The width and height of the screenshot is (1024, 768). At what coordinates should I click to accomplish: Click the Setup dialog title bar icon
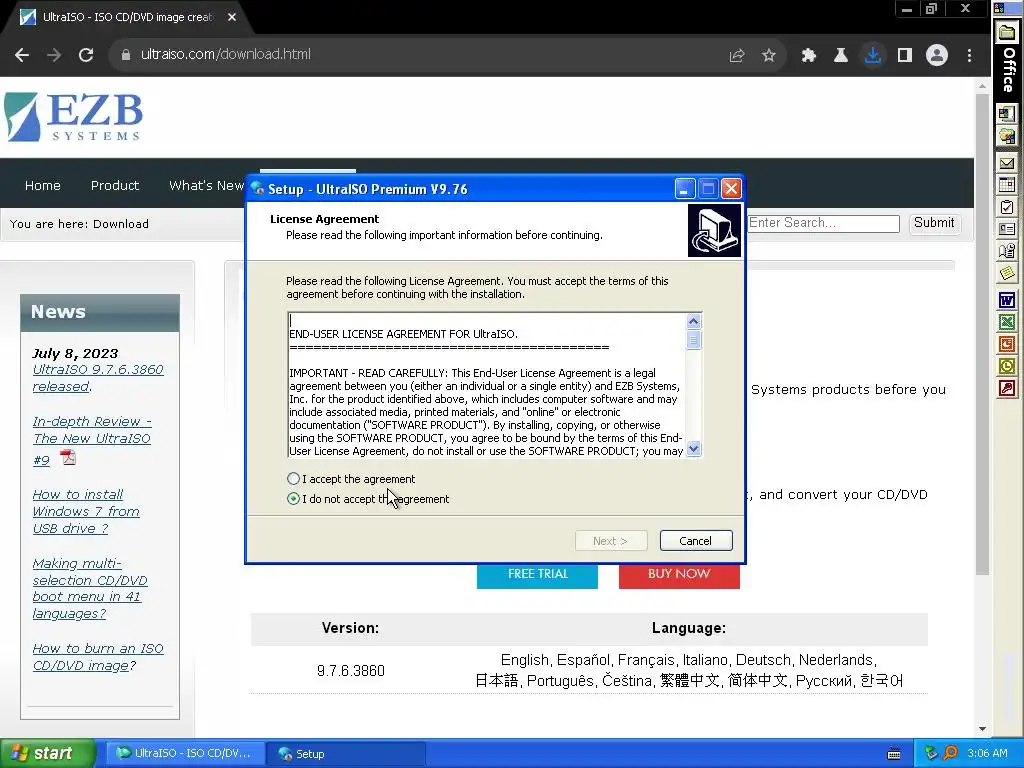click(258, 189)
